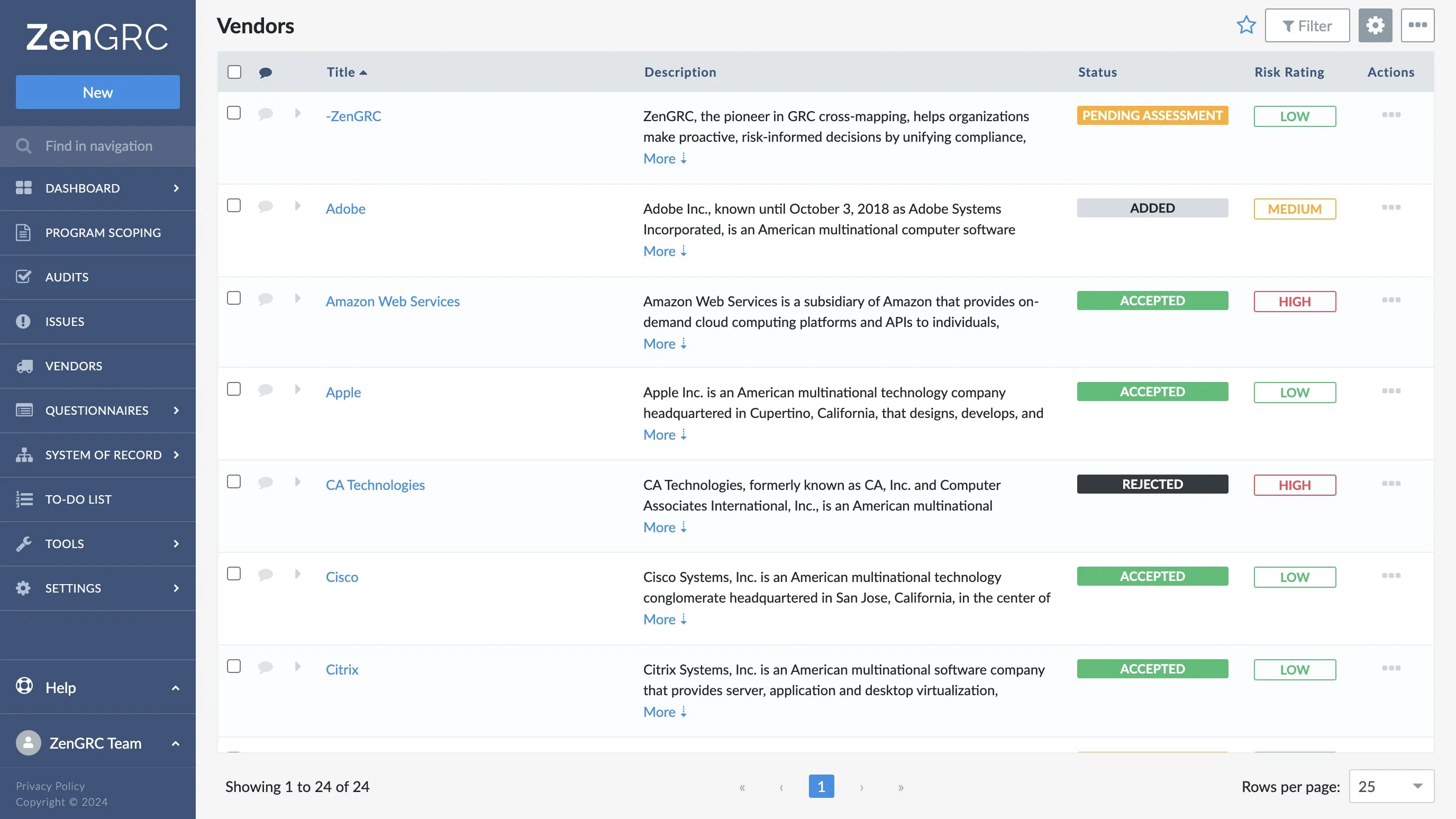Screen dimensions: 1456x819
Task: Open the Rows per page dropdown
Action: click(1391, 786)
